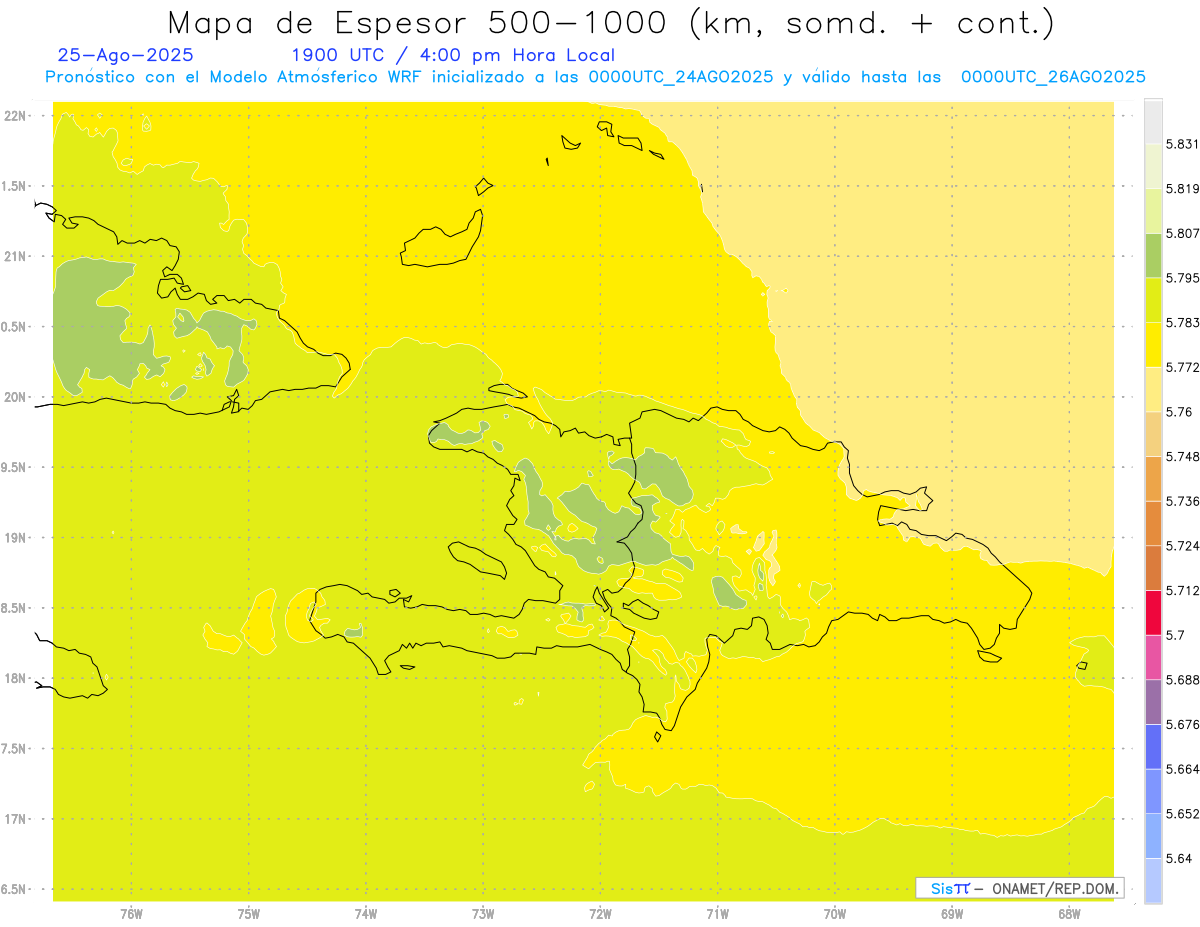The image size is (1200, 927).
Task: Select the date label '25-Ago-2025'
Action: click(x=126, y=56)
